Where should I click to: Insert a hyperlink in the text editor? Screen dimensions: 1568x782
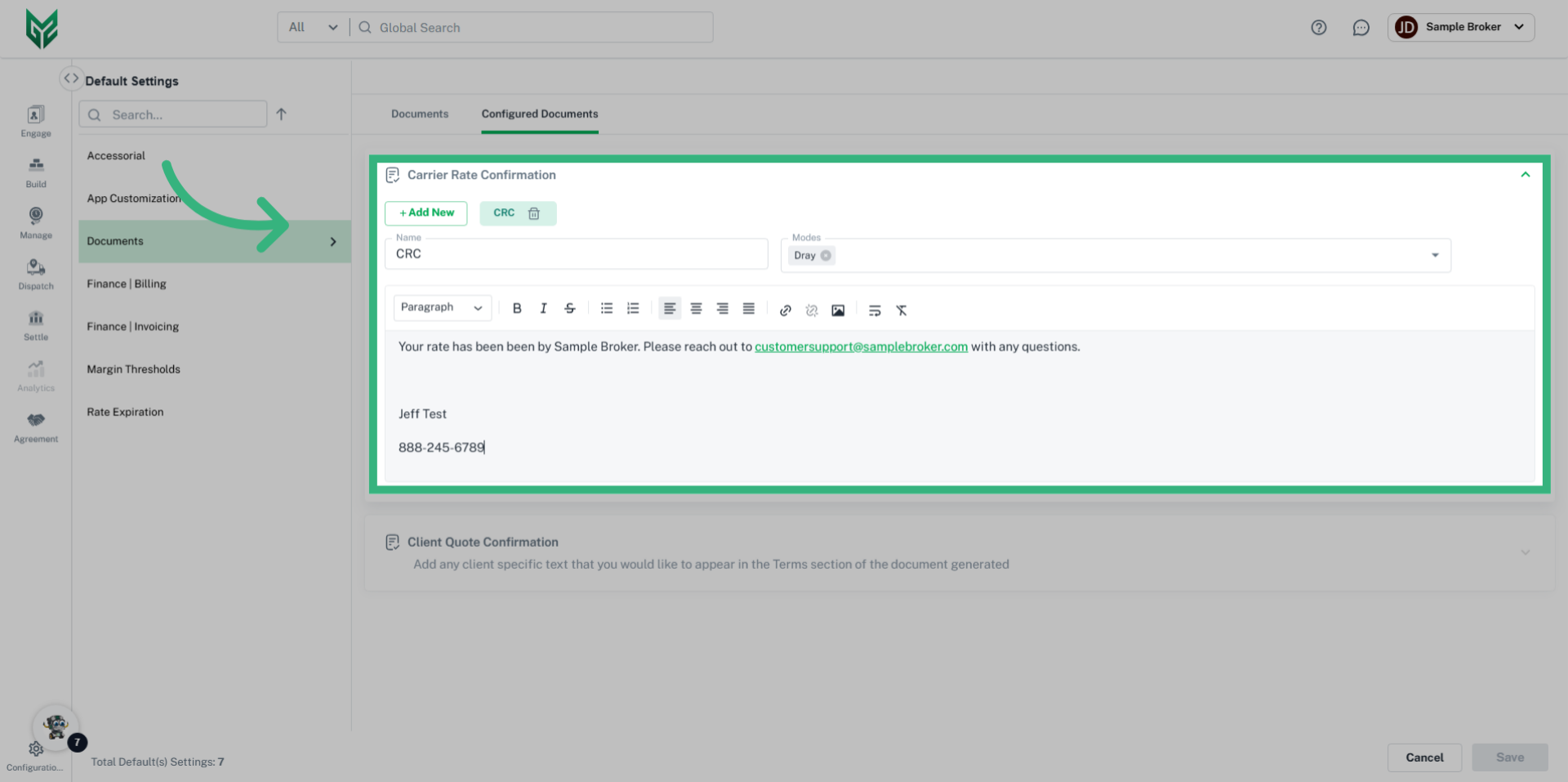click(785, 311)
